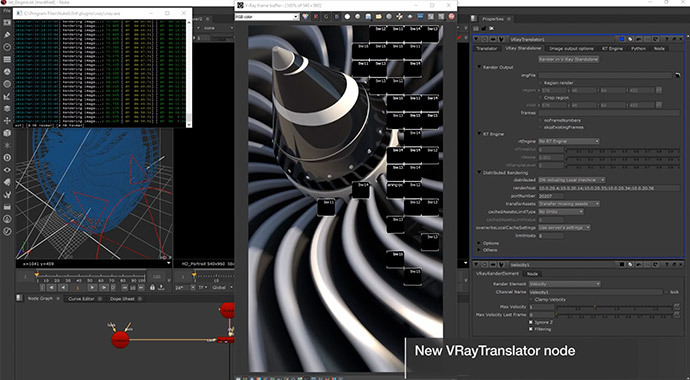Click the white circle icon in frame buffer toolbar

[347, 17]
